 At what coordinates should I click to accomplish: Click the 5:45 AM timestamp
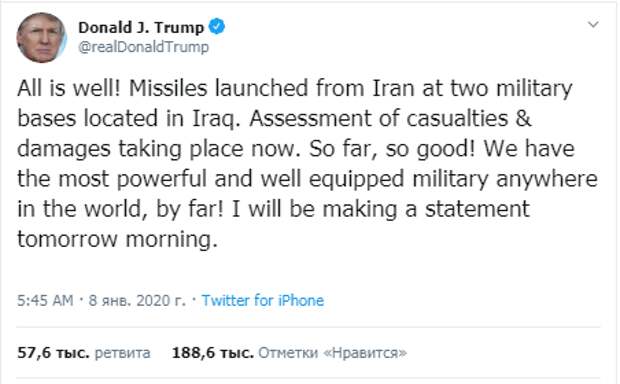pos(45,301)
